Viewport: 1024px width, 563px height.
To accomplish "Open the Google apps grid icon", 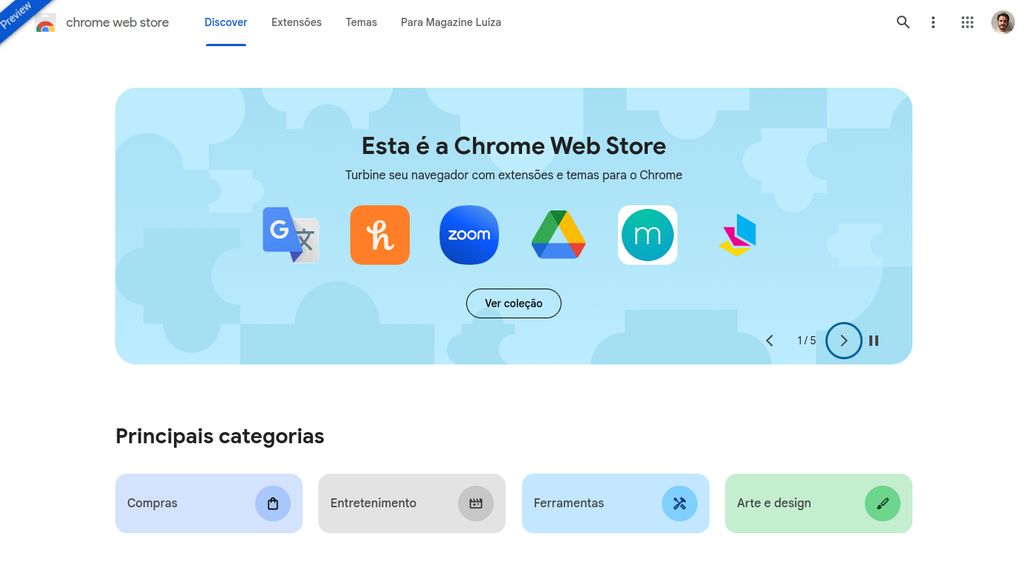I will (x=967, y=22).
